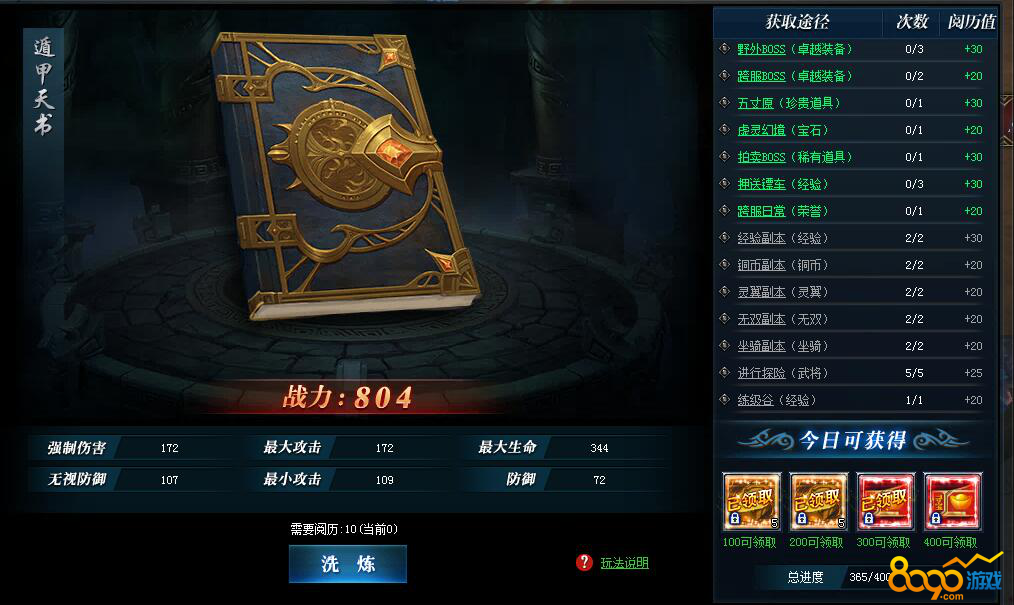Claim the 100 points reward chest icon
The image size is (1014, 605).
coord(751,501)
